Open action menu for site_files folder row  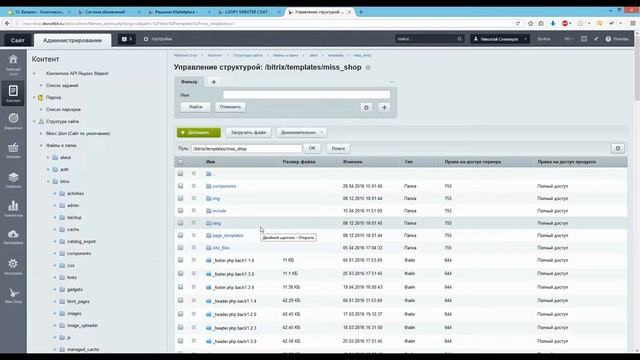coord(194,247)
